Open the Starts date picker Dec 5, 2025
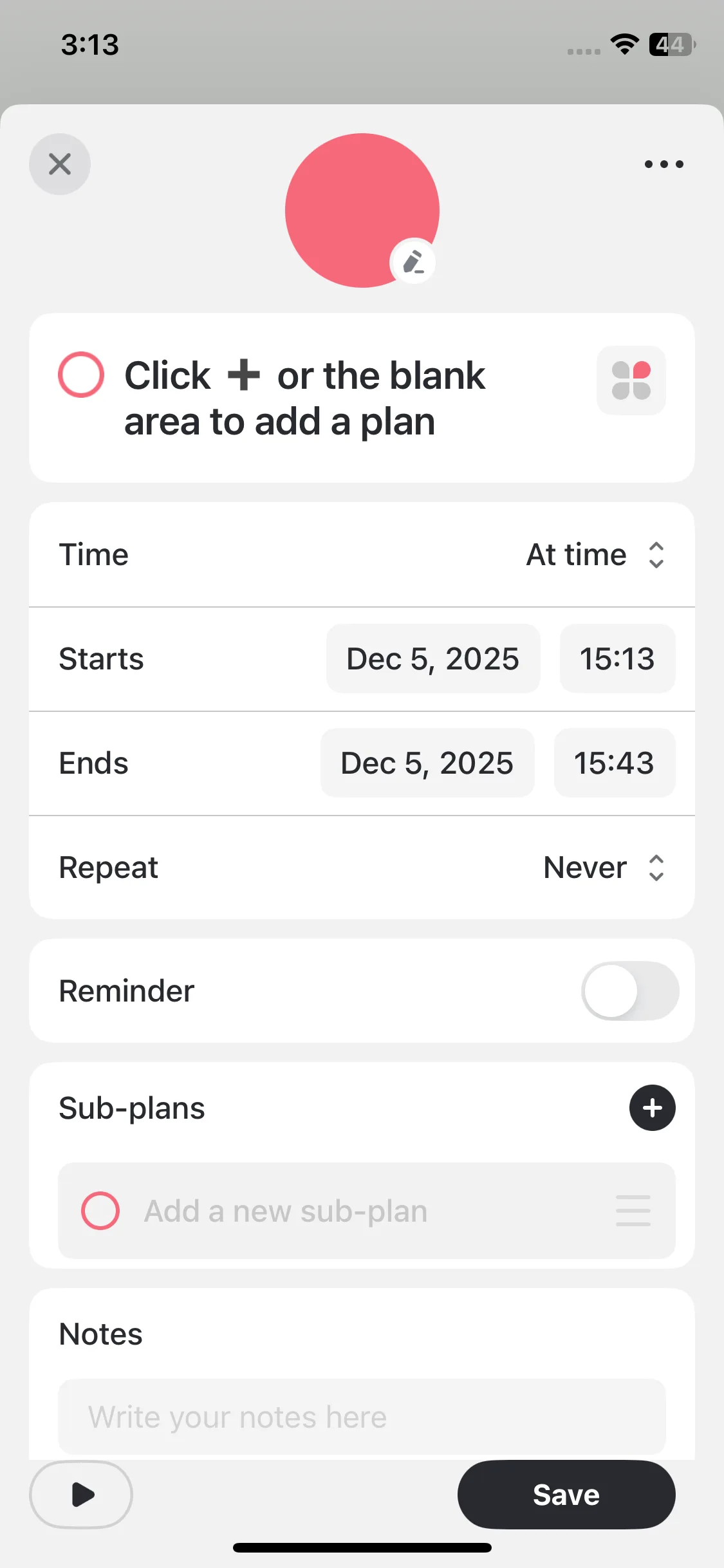 [433, 658]
